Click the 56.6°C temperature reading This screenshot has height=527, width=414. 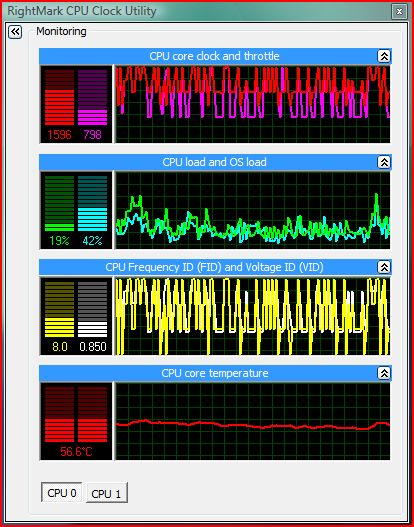[x=76, y=451]
